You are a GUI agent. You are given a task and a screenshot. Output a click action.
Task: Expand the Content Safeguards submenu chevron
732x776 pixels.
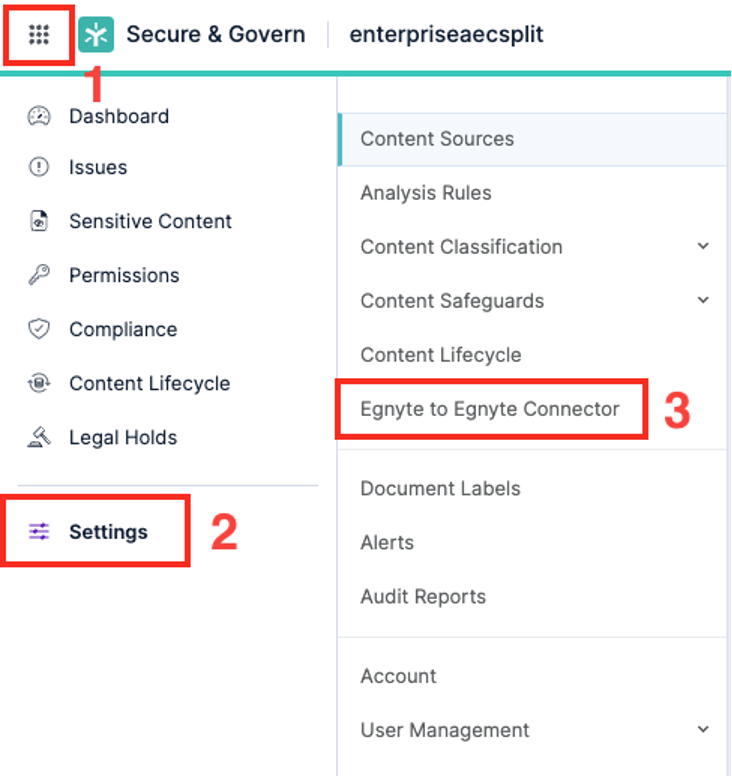coord(703,301)
